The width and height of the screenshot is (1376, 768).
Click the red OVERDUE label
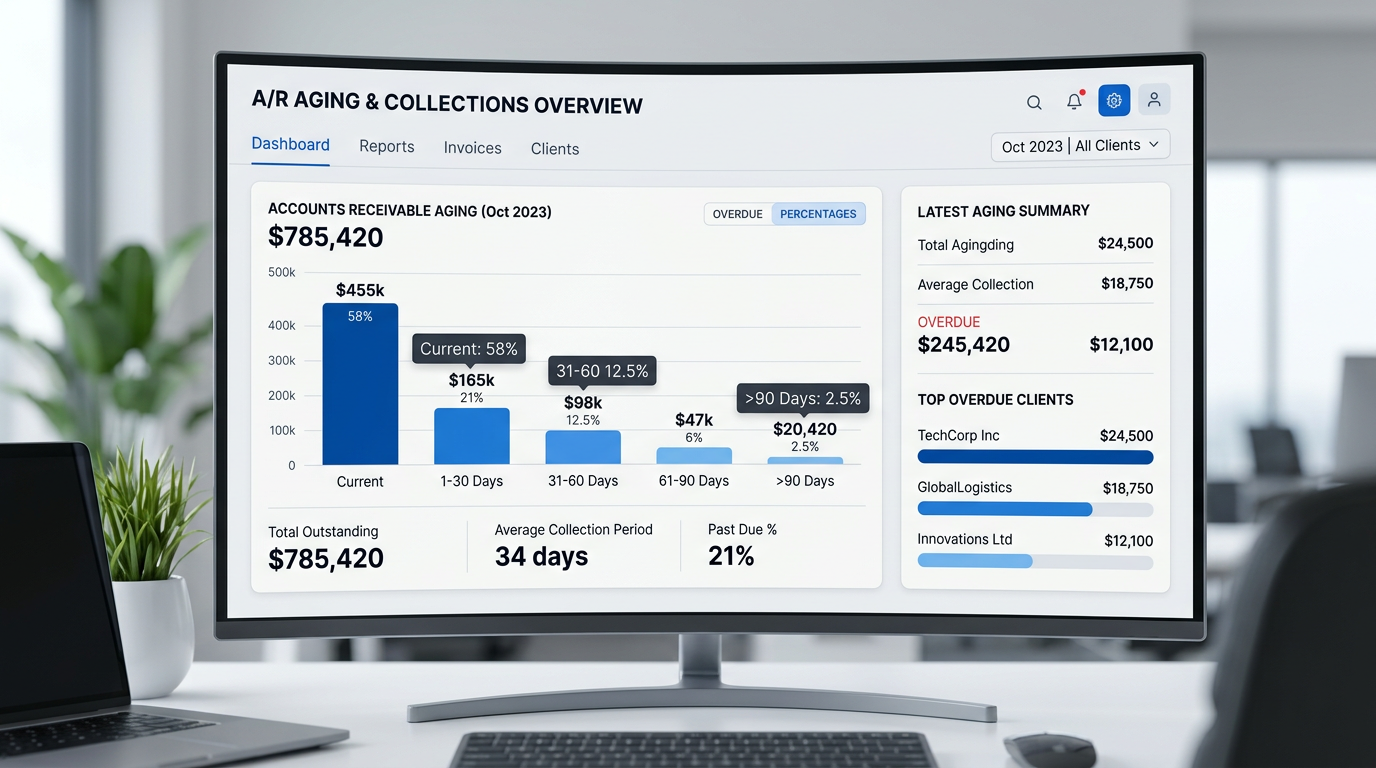(949, 322)
